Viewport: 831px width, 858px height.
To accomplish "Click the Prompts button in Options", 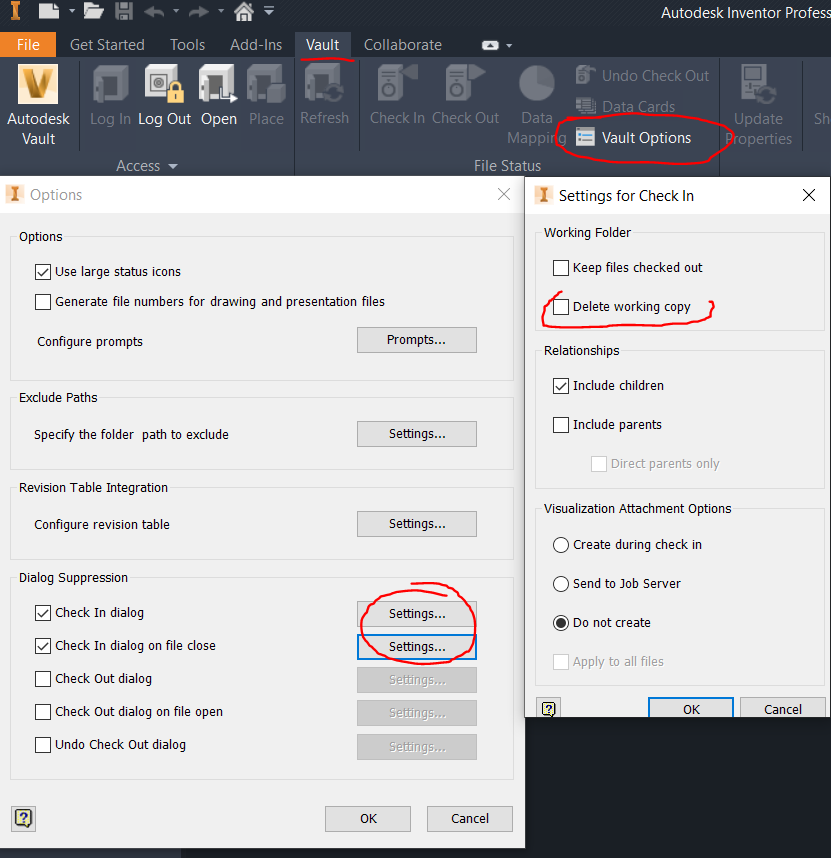I will (416, 339).
